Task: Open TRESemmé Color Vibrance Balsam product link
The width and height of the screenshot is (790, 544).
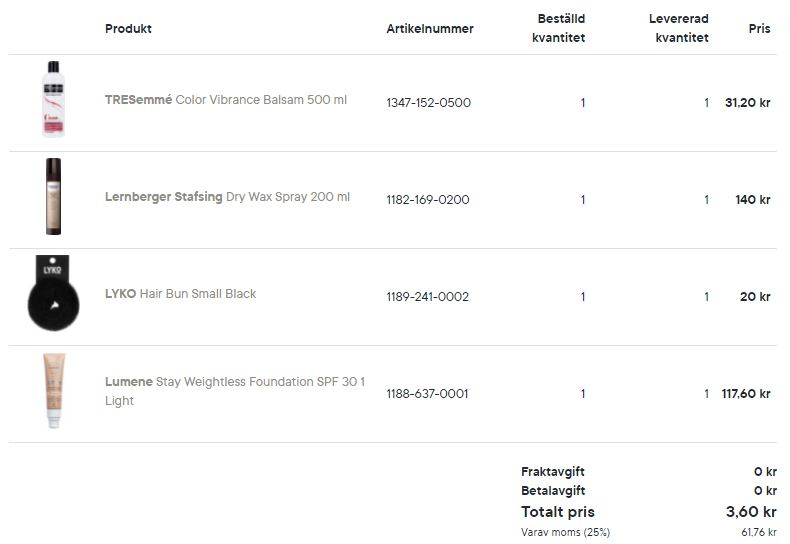Action: click(x=226, y=100)
